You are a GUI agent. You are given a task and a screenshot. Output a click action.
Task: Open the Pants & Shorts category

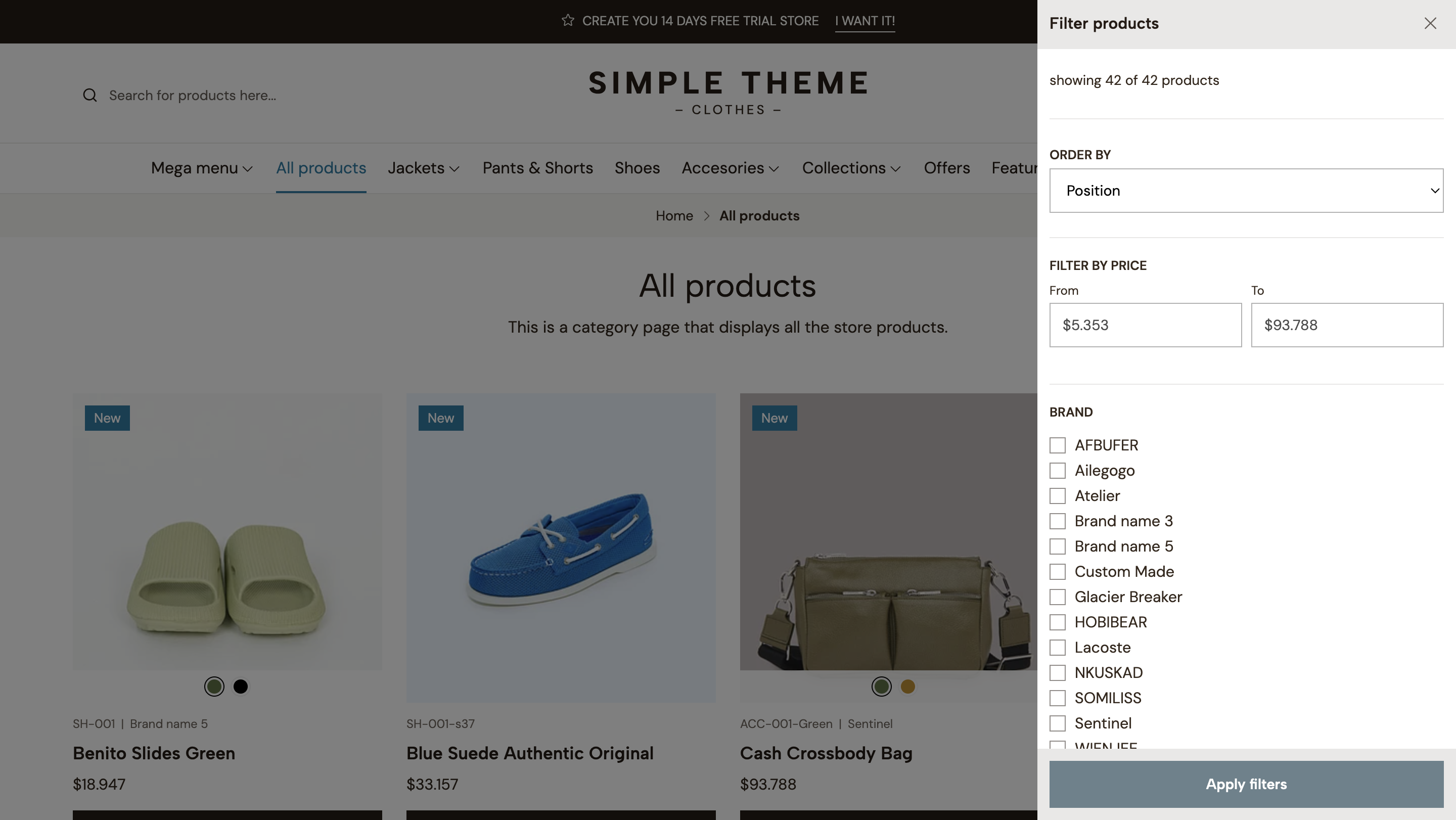[537, 168]
